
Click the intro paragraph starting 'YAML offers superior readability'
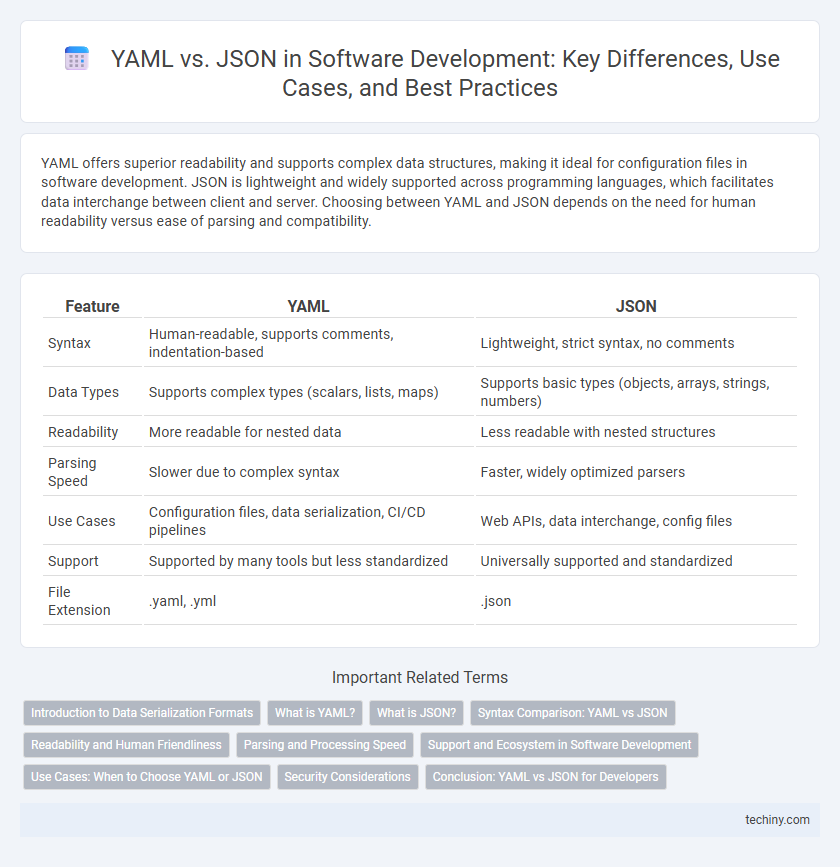click(407, 192)
